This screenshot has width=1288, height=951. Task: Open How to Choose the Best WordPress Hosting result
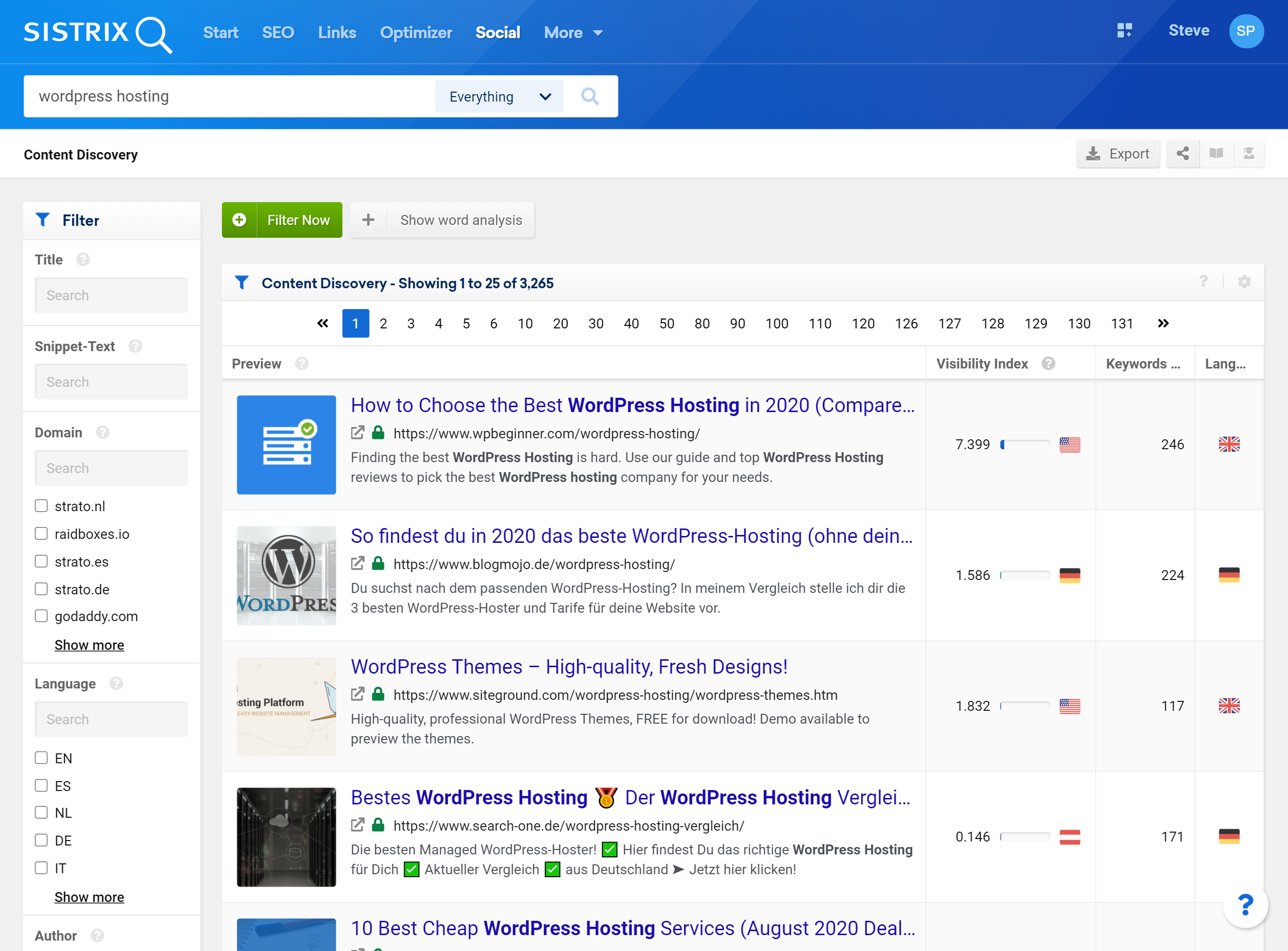tap(632, 405)
